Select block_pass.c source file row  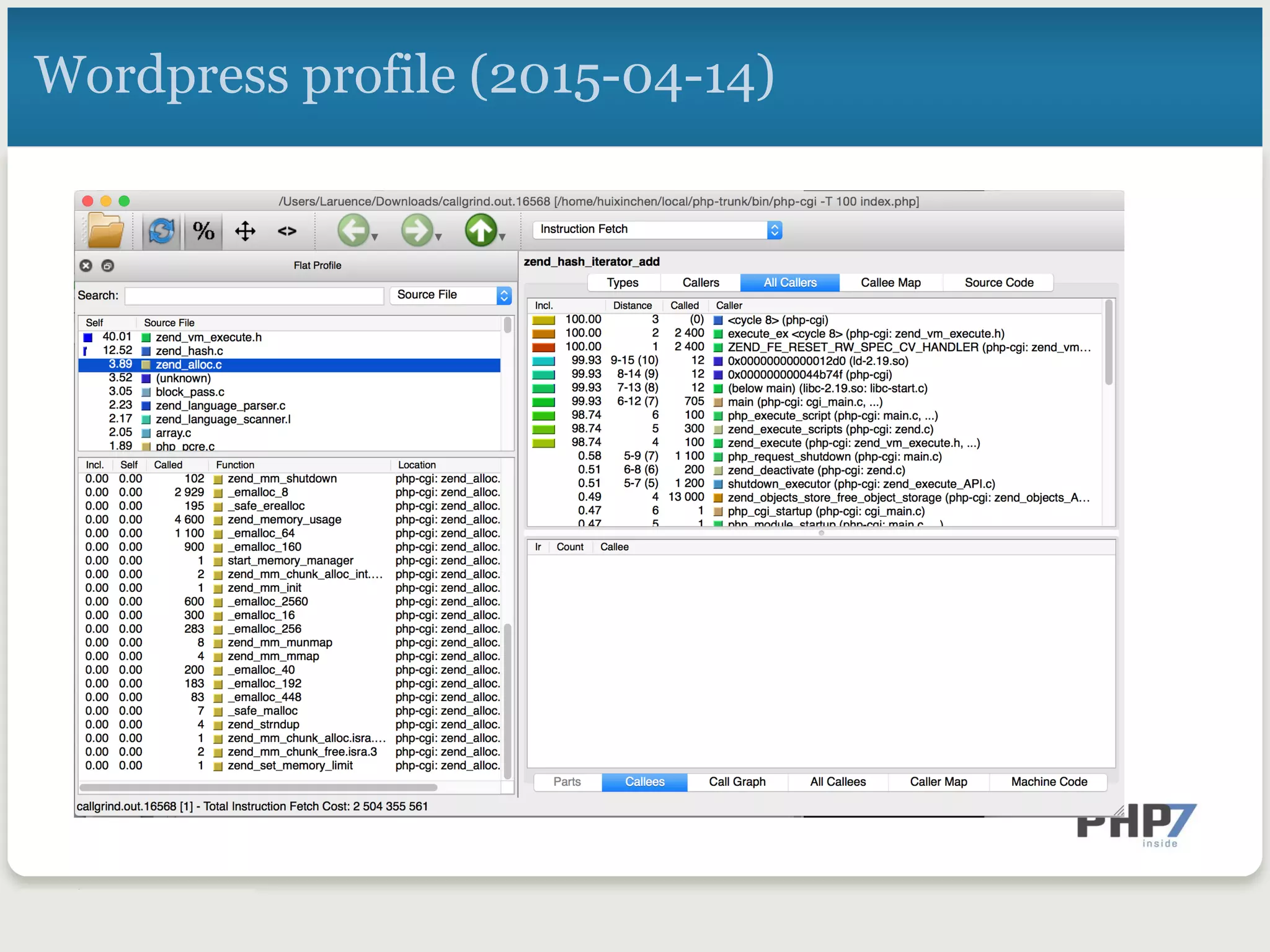click(x=290, y=392)
